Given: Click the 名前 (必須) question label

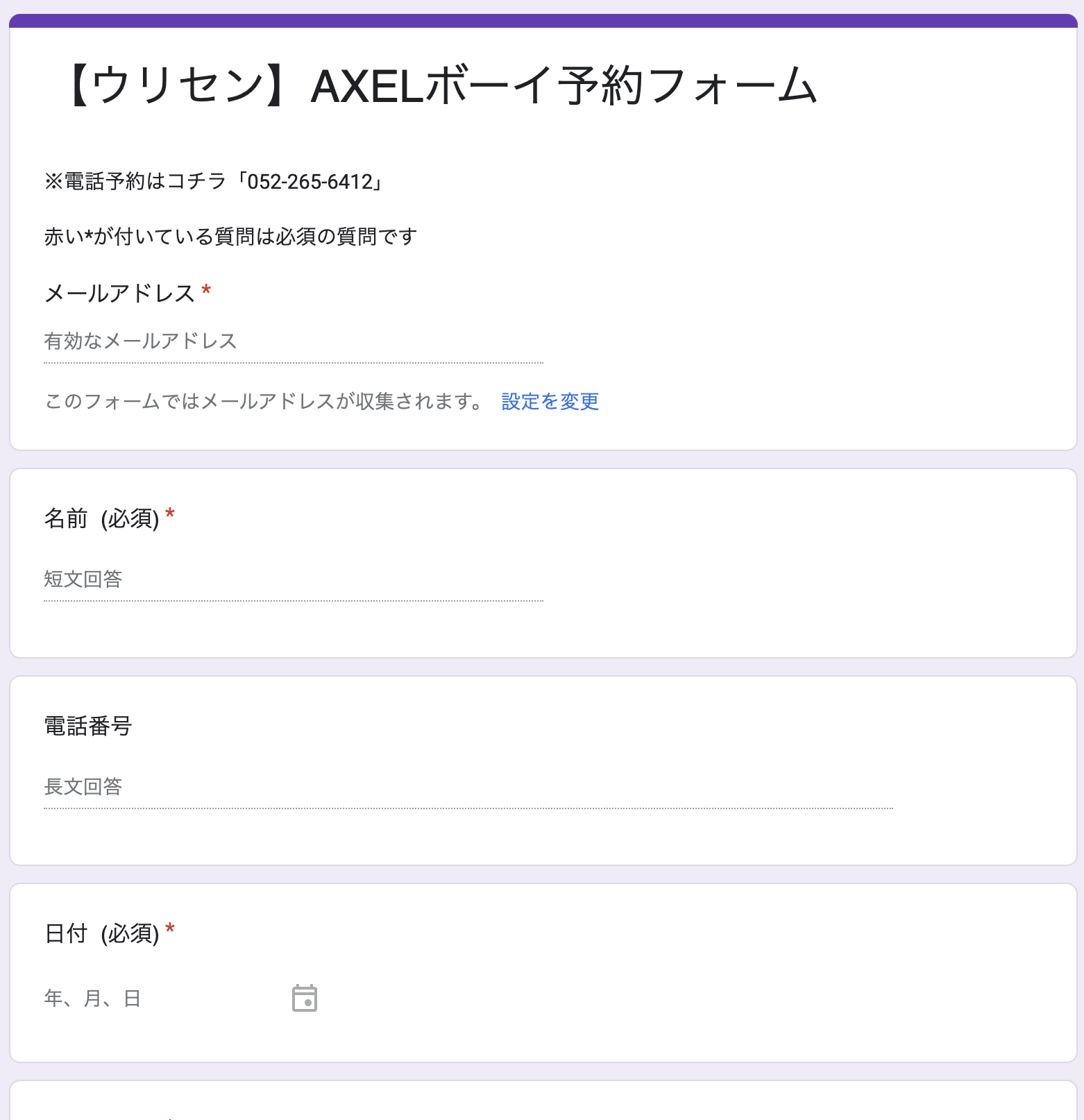Looking at the screenshot, I should [x=101, y=518].
